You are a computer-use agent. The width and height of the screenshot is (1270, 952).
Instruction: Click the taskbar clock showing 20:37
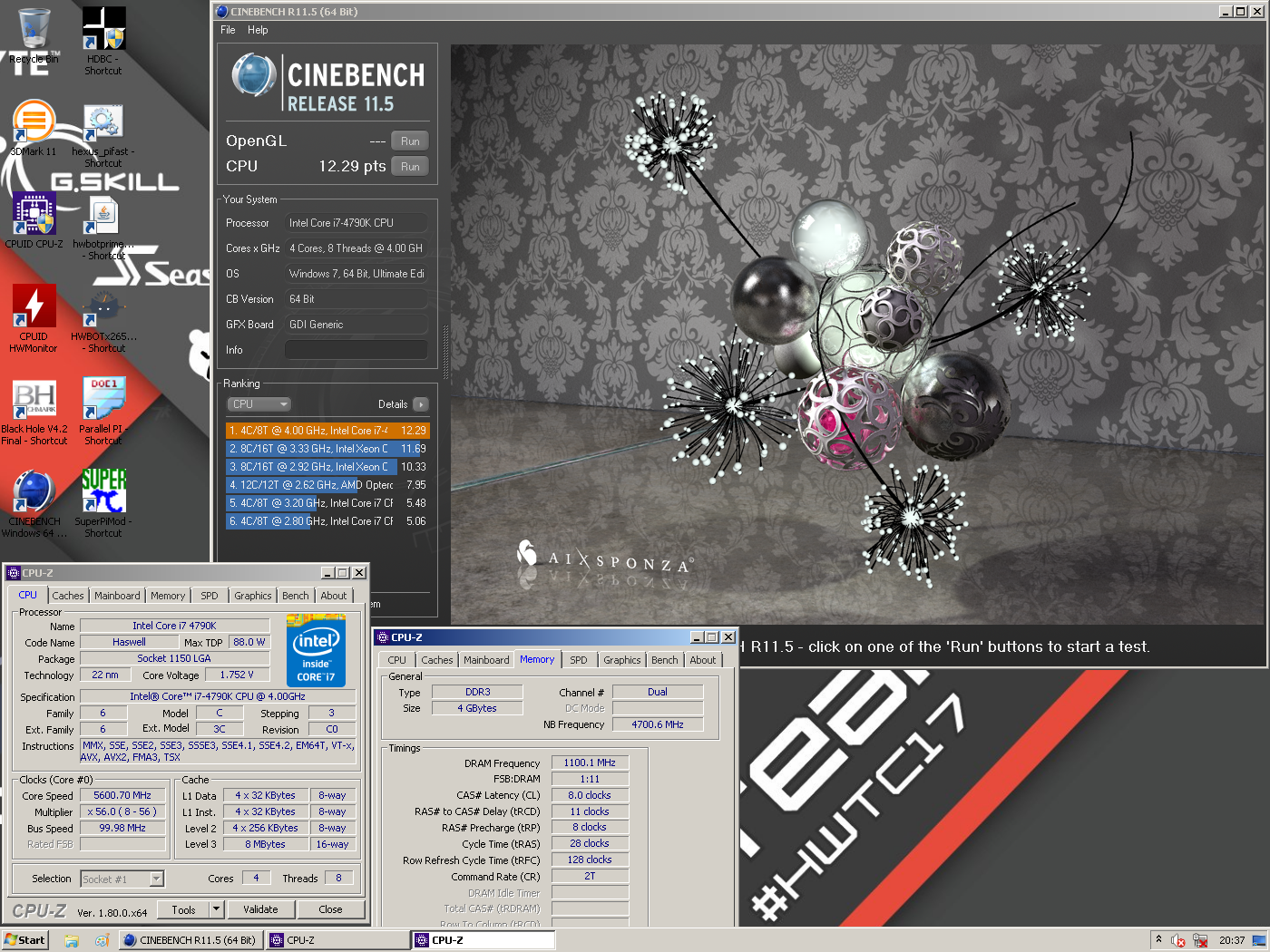[1231, 940]
